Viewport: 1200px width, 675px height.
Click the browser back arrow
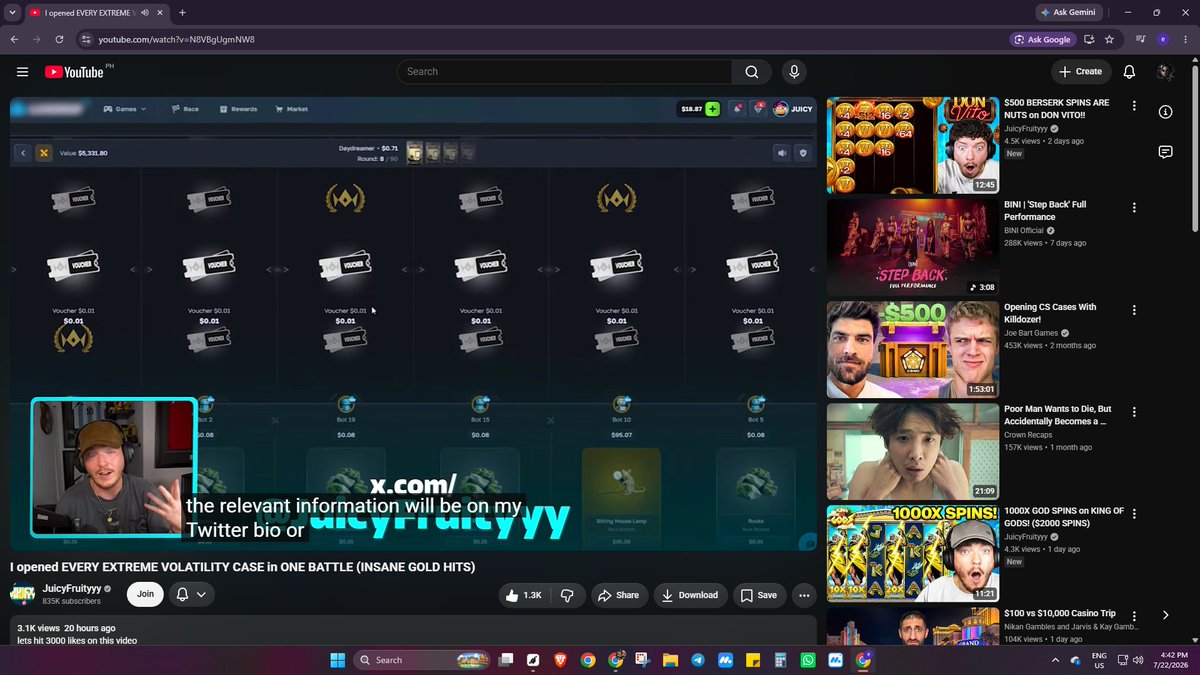point(14,39)
